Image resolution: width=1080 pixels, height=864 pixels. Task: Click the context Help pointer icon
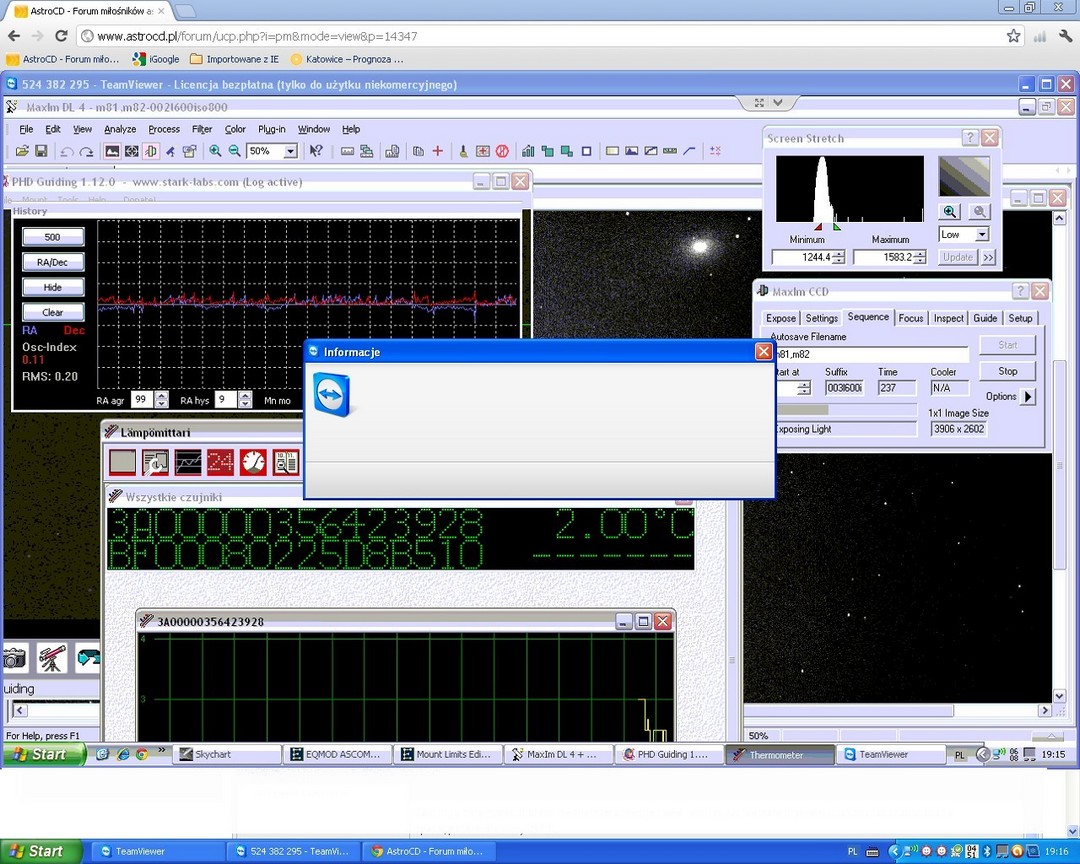(x=316, y=151)
